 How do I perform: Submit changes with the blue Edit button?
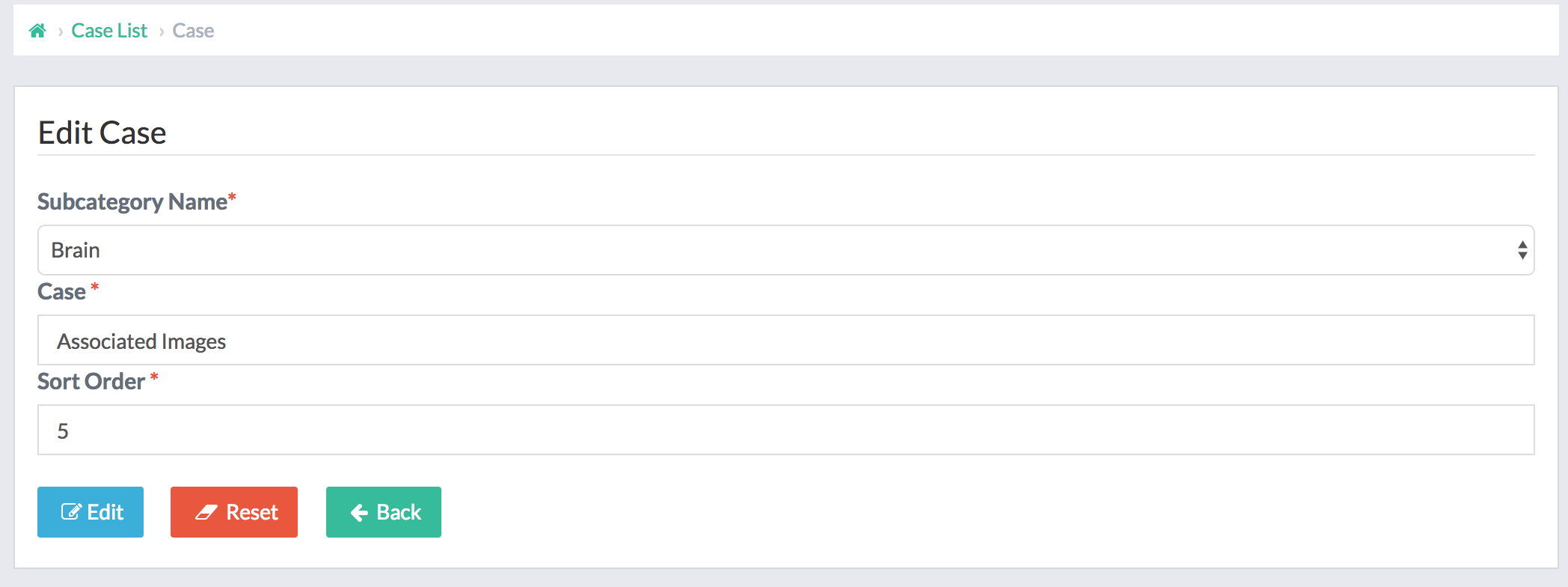[x=91, y=512]
